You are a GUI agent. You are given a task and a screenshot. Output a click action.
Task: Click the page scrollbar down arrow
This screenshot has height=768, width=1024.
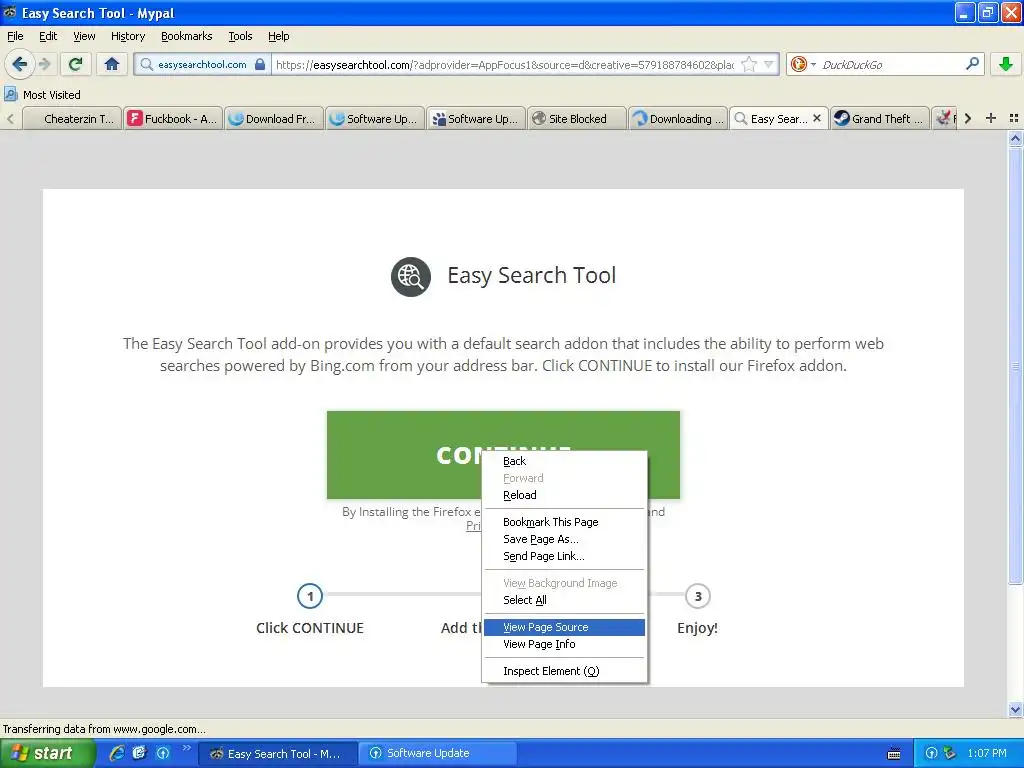point(1015,709)
